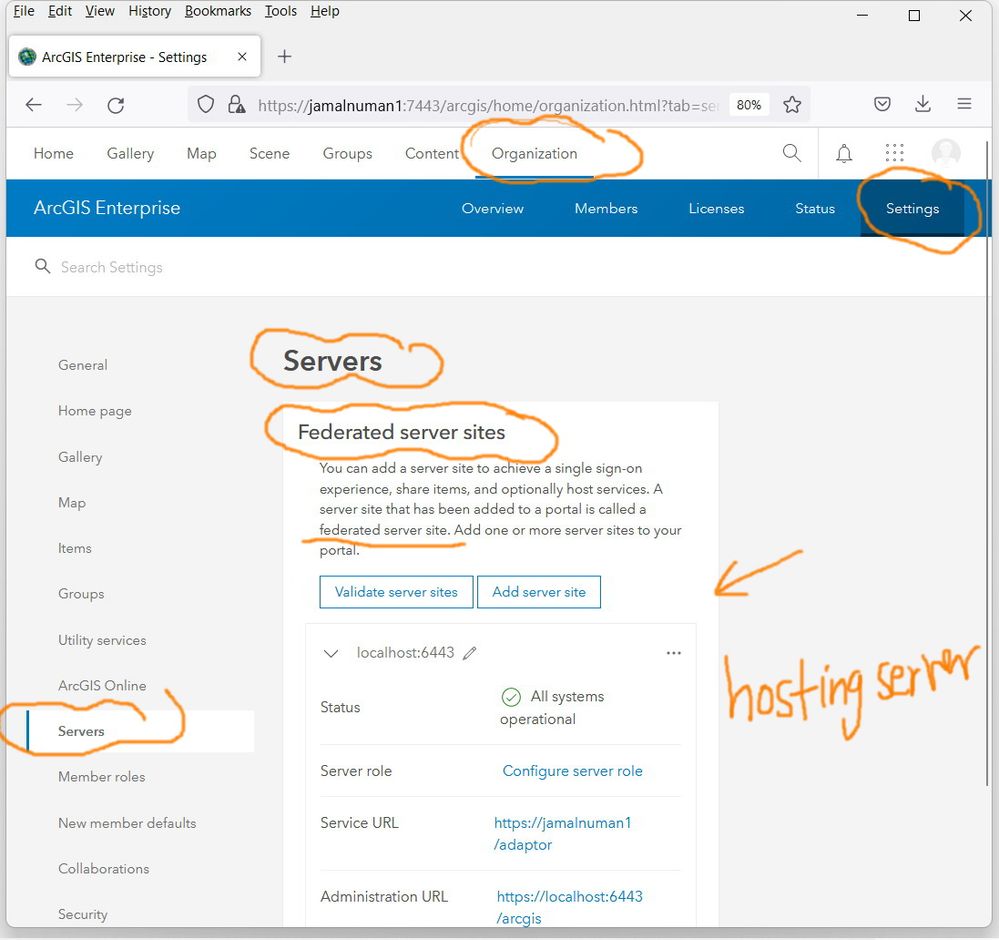Screen dimensions: 999x940
Task: Open ArcGIS Online settings
Action: (x=102, y=686)
